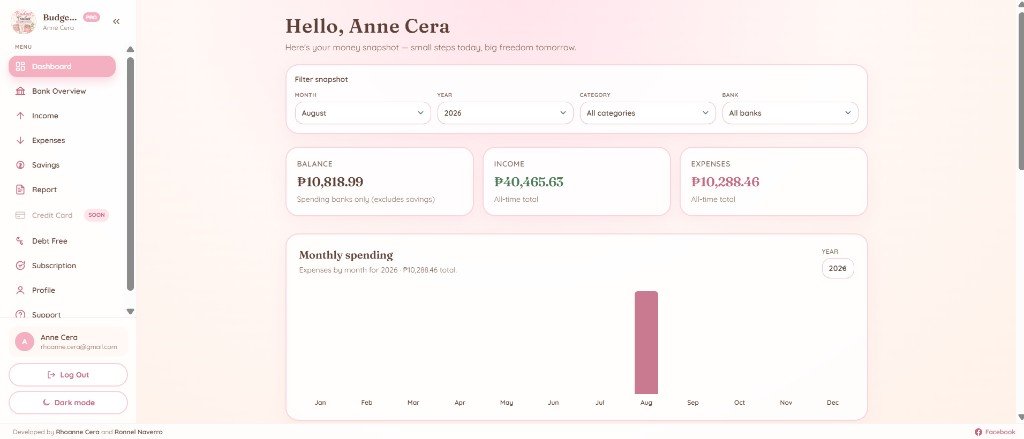This screenshot has height=439, width=1024.
Task: Click the Dec label on chart axis
Action: click(x=833, y=403)
